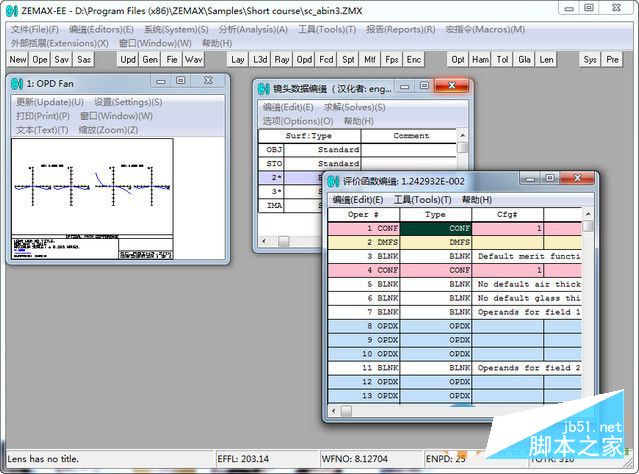Open Print menu in OPD Fan window

coord(43,116)
